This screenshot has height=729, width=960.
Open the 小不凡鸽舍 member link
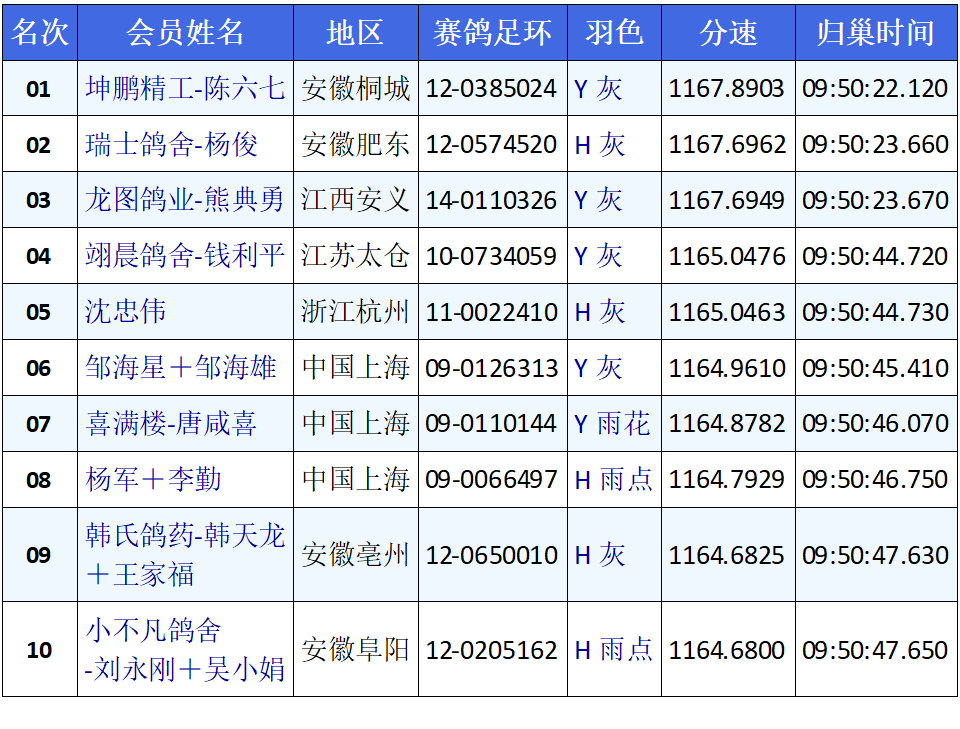coord(153,631)
